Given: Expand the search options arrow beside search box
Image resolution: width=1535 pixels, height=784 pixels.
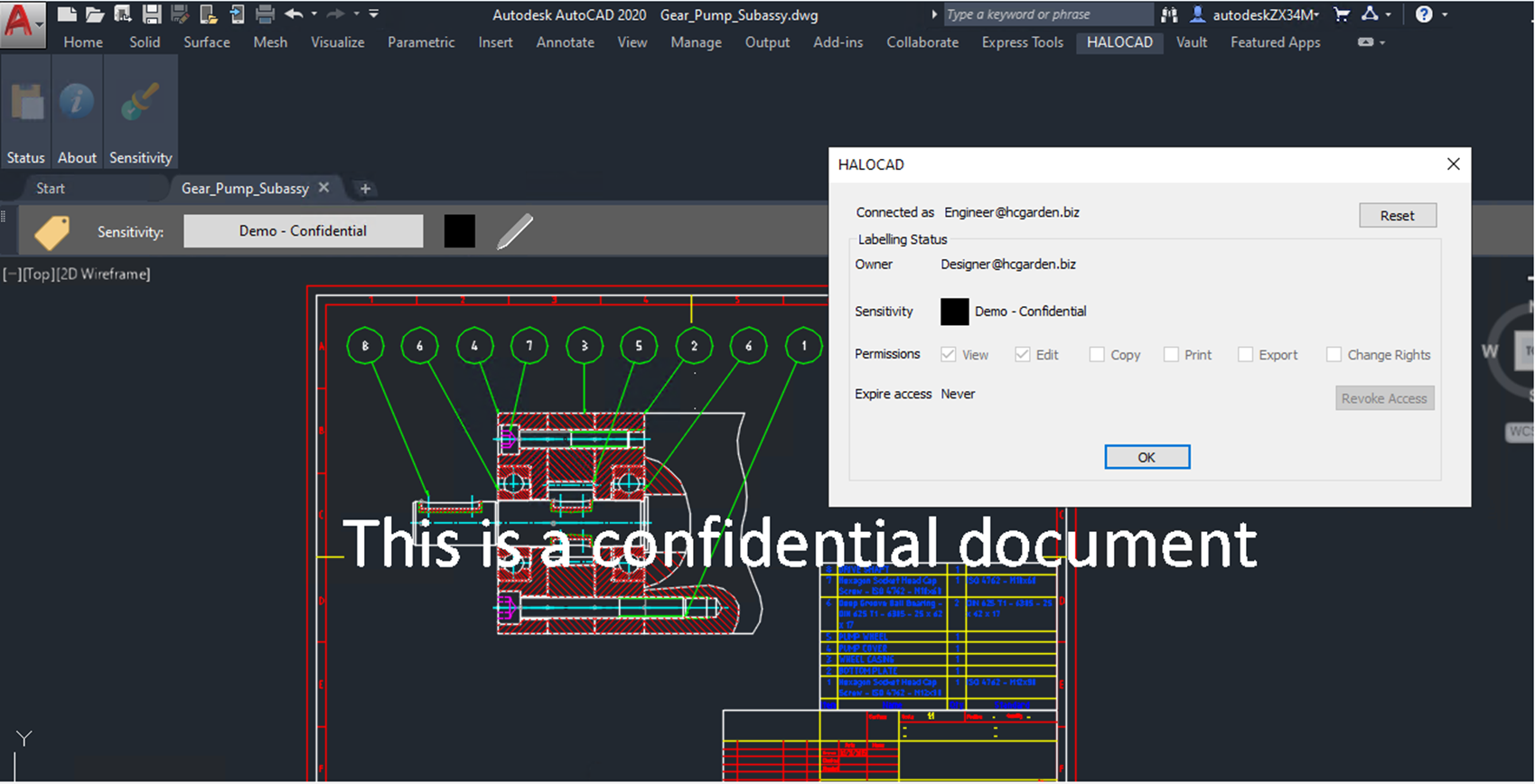Looking at the screenshot, I should click(x=934, y=14).
